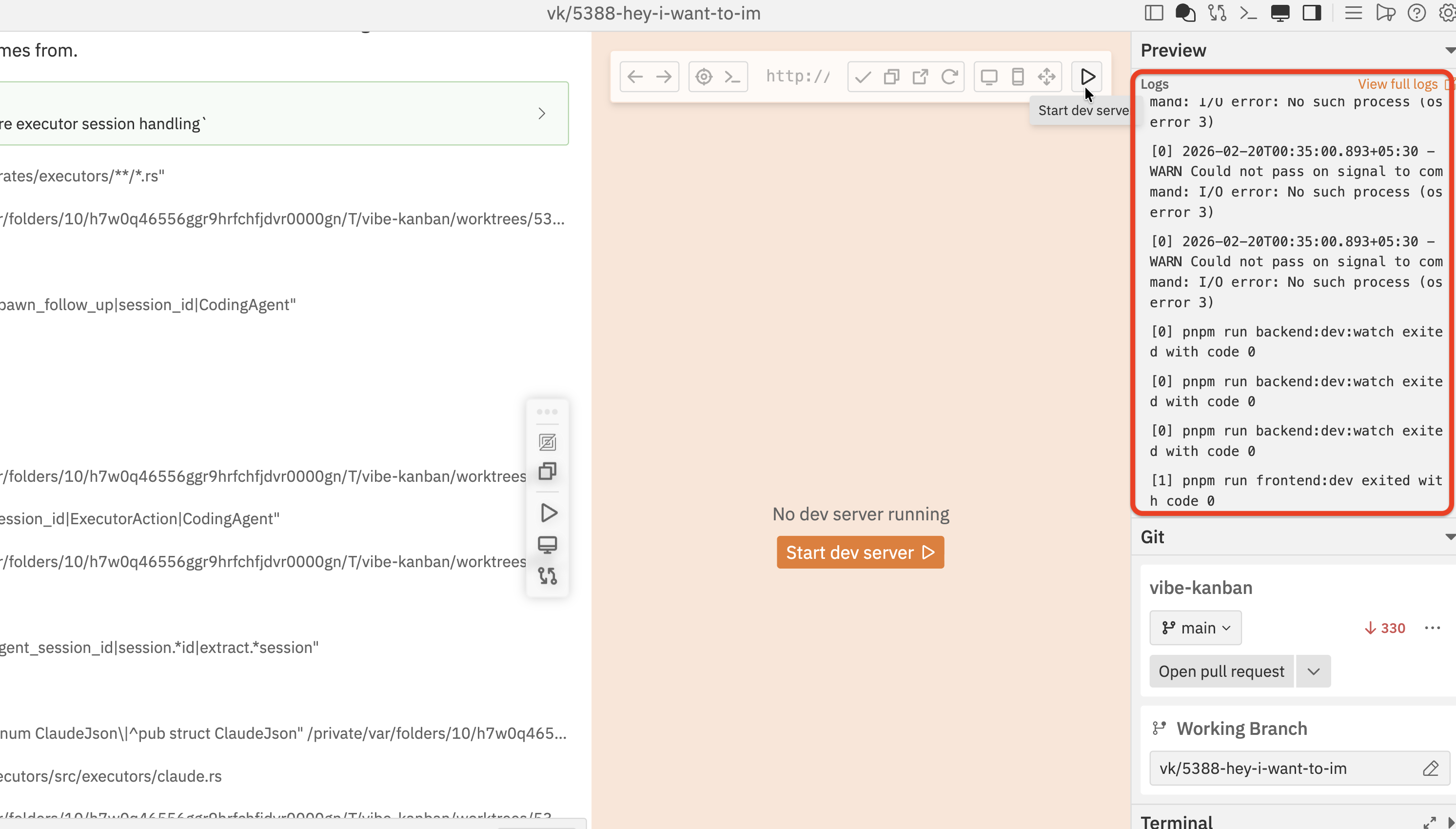Open the main branch selector
Image resolution: width=1456 pixels, height=829 pixels.
1195,628
